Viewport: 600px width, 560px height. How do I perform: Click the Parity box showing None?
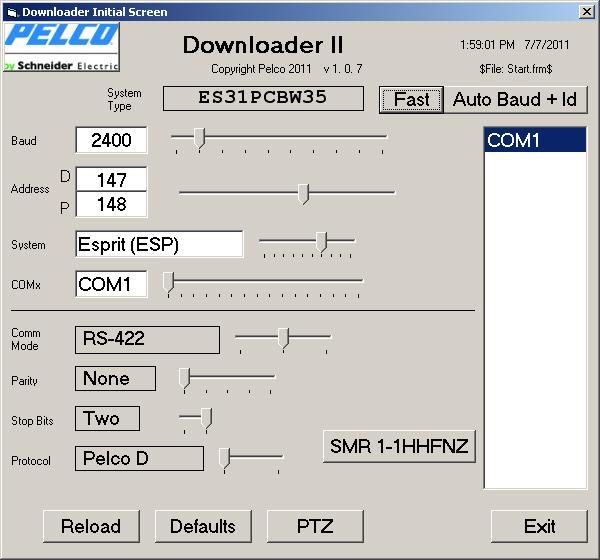tap(115, 379)
